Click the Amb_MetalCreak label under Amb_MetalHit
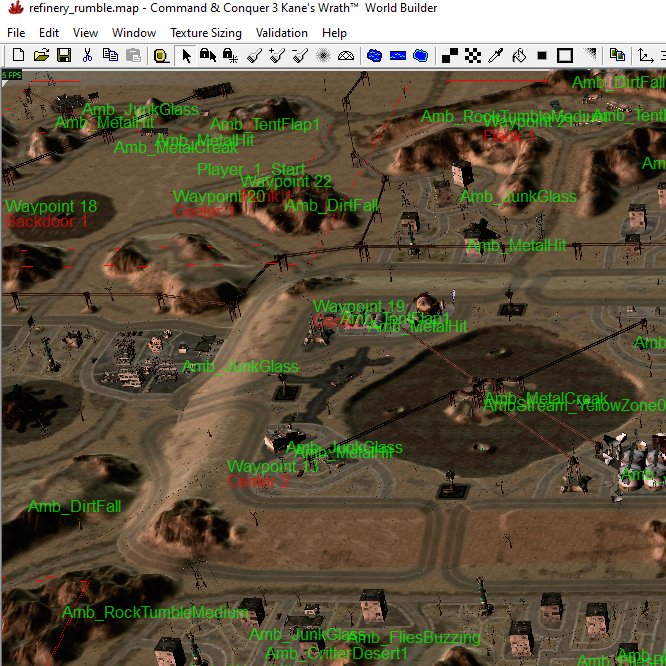This screenshot has width=666, height=666. point(176,148)
